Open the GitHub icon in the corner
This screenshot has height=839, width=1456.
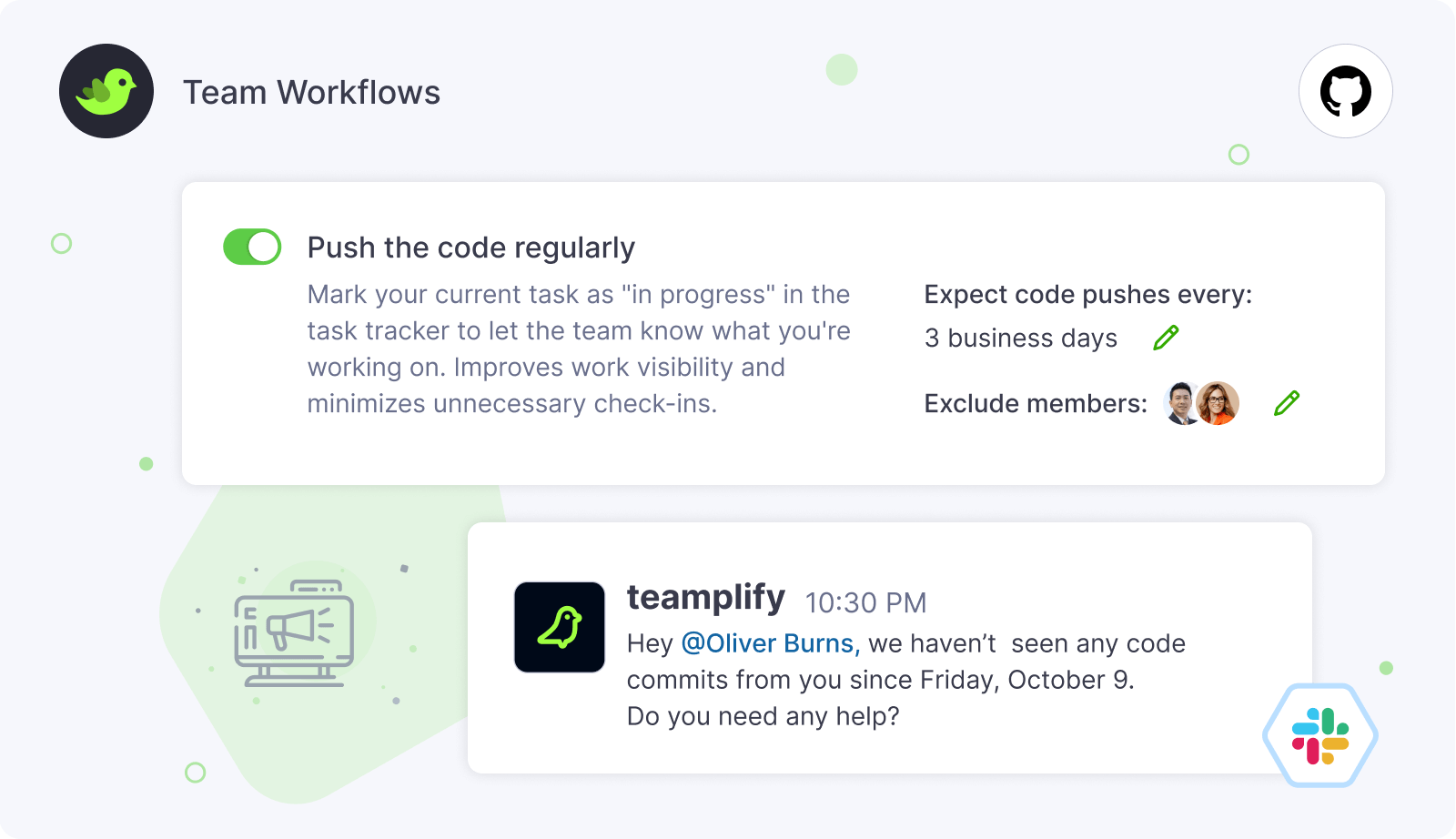tap(1345, 91)
